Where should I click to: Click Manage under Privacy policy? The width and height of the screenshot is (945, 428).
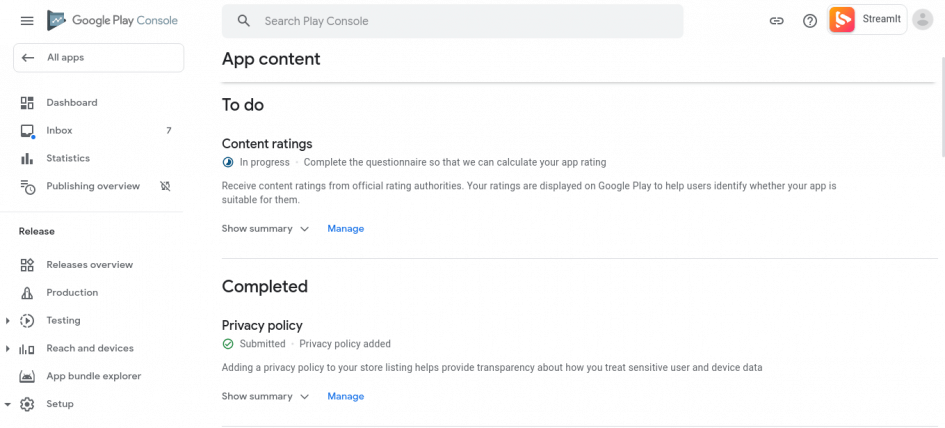[x=346, y=397]
